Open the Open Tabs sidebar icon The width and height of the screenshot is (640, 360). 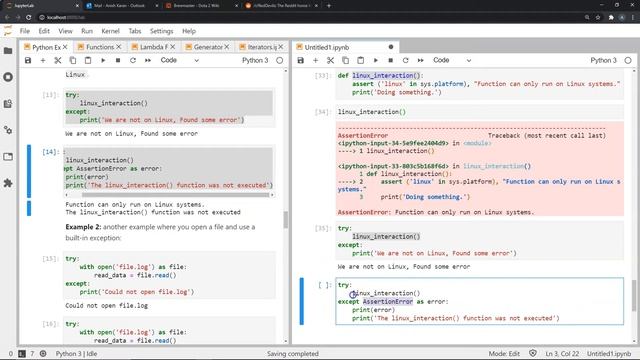point(8,157)
